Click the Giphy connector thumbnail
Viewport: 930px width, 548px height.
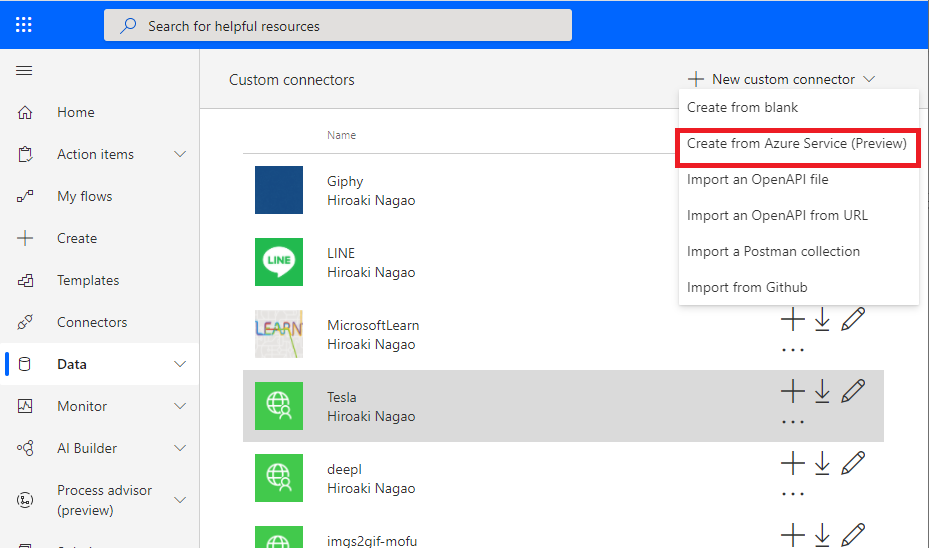(279, 190)
